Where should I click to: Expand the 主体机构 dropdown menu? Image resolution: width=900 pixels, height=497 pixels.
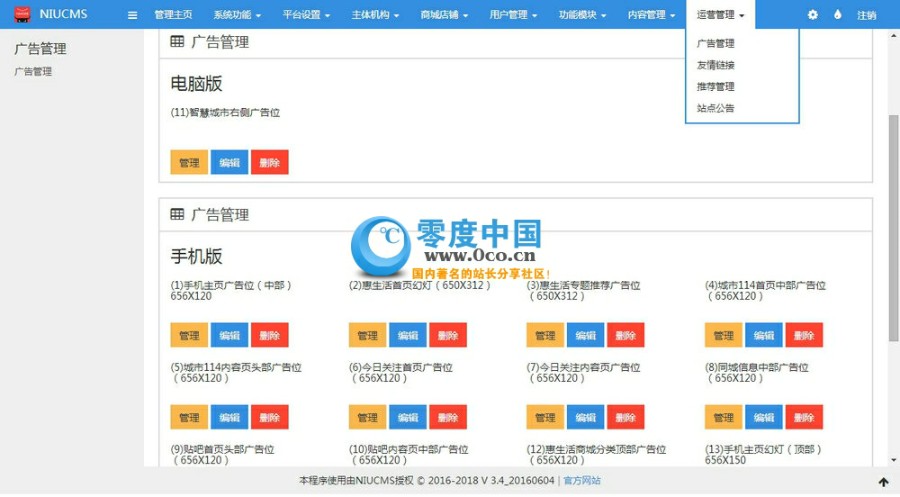(x=375, y=15)
